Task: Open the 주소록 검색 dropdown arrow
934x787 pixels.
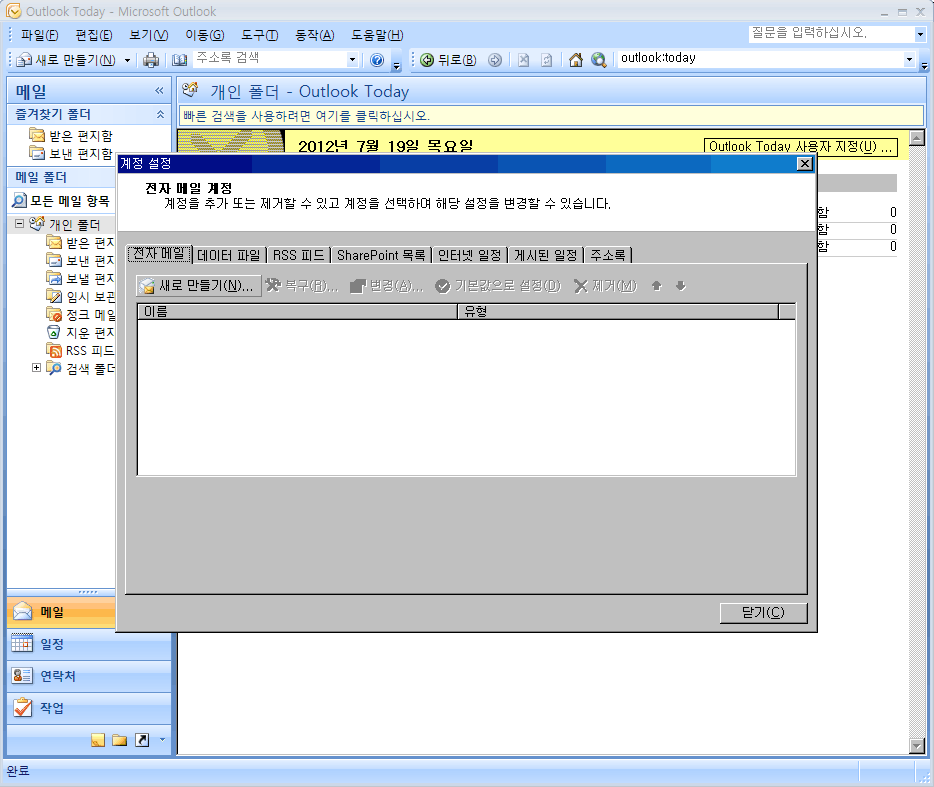Action: point(352,59)
